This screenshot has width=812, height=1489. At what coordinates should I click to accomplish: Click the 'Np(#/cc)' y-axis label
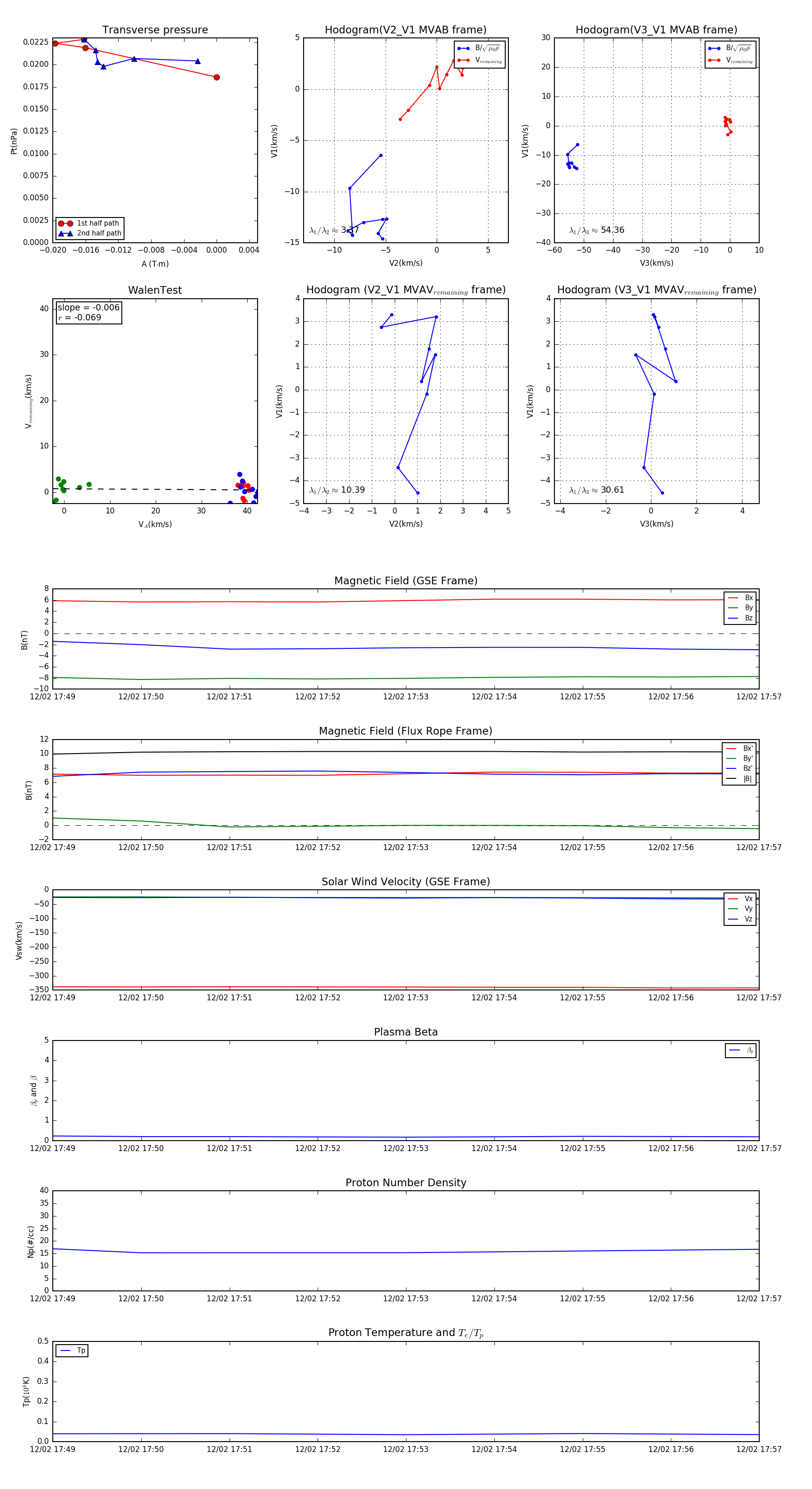click(31, 1242)
